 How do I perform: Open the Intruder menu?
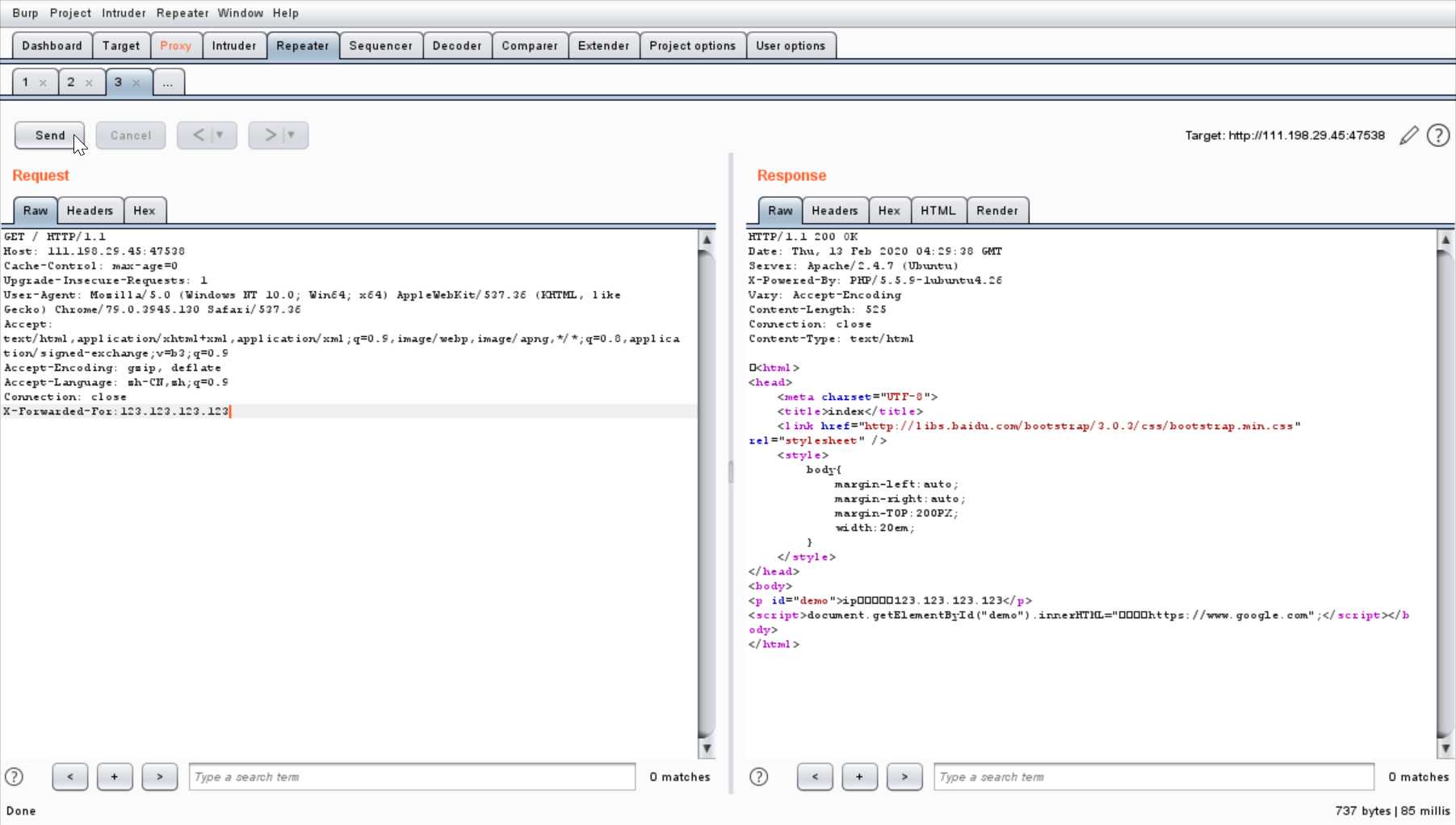(x=124, y=13)
